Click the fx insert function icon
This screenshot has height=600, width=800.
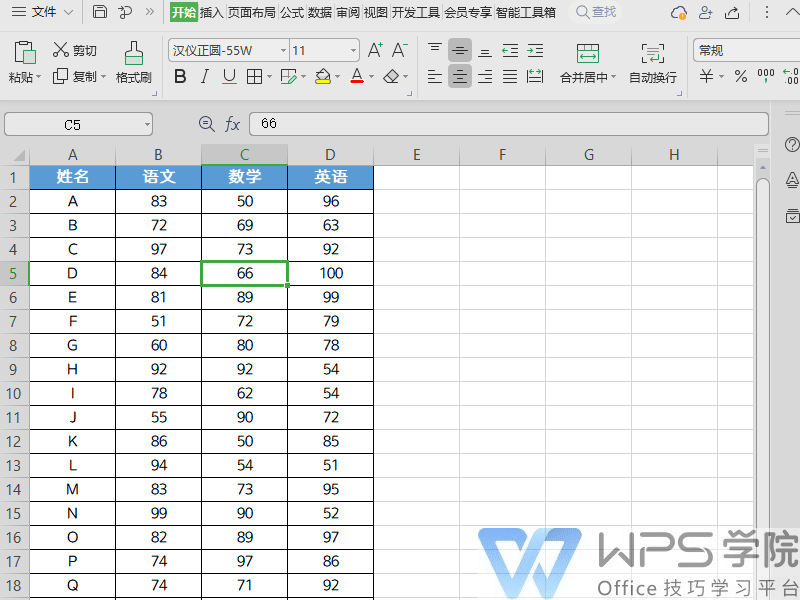coord(232,124)
